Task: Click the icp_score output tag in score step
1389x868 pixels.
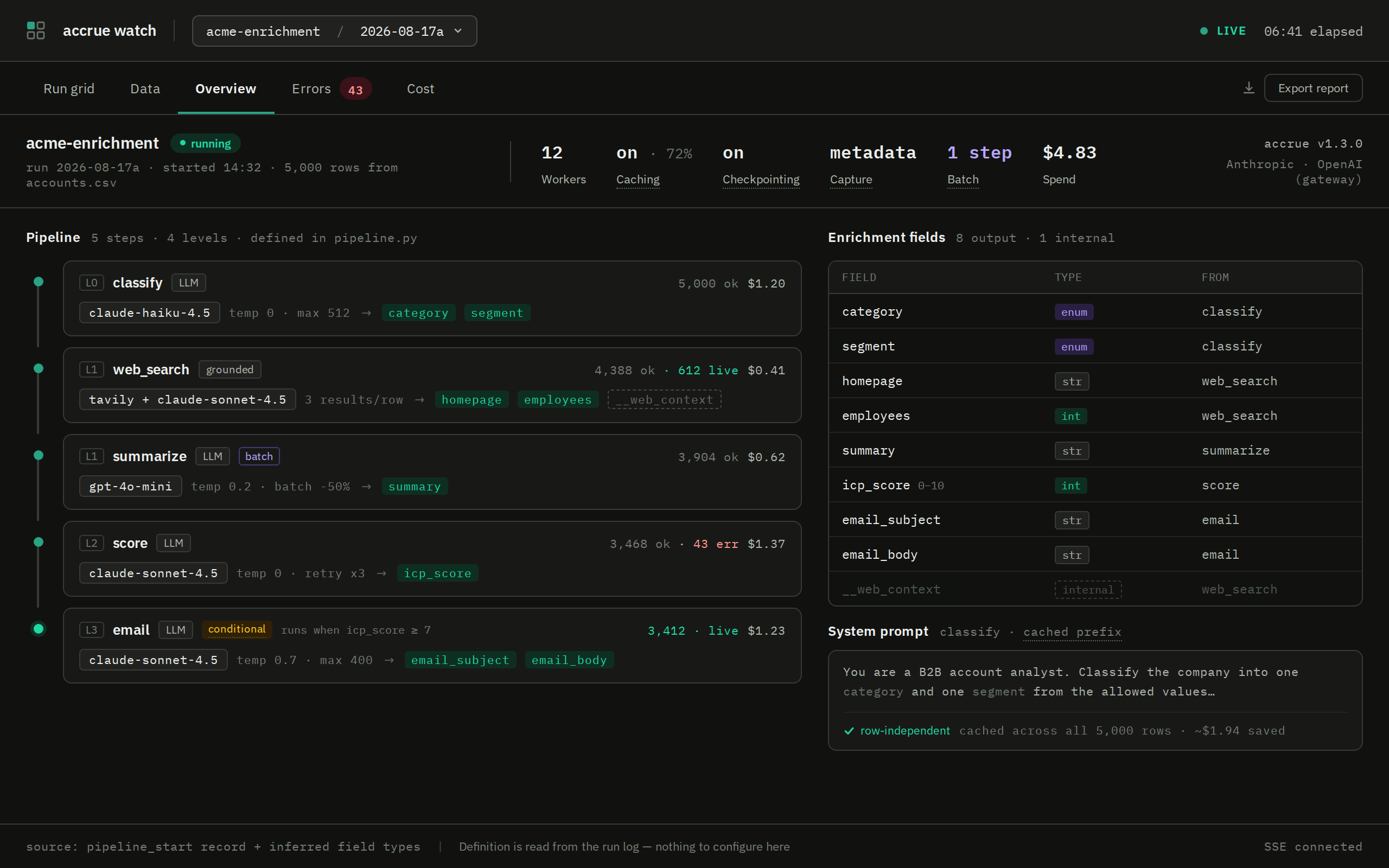Action: point(437,573)
